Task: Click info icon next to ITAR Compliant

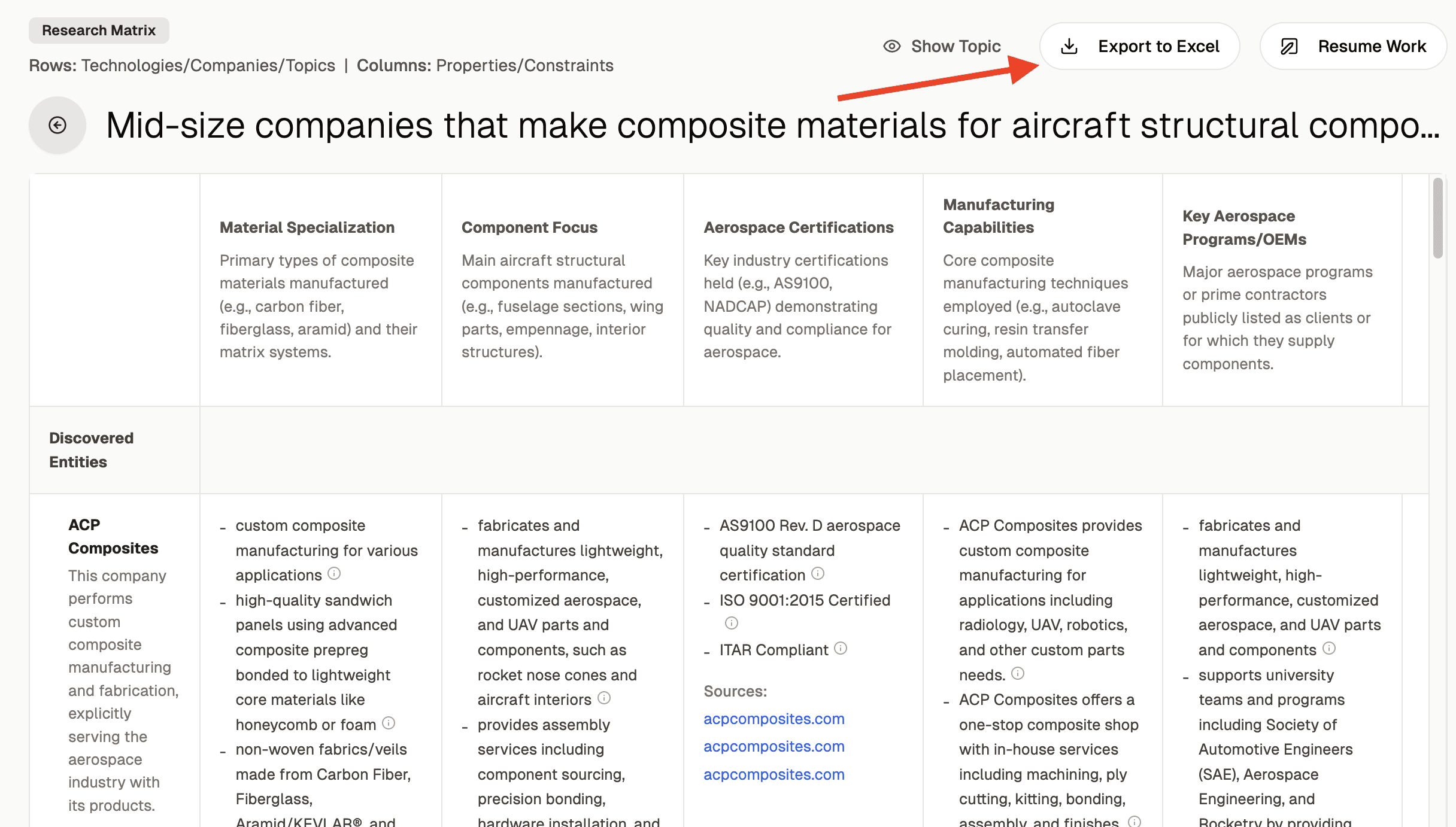Action: pyautogui.click(x=841, y=649)
